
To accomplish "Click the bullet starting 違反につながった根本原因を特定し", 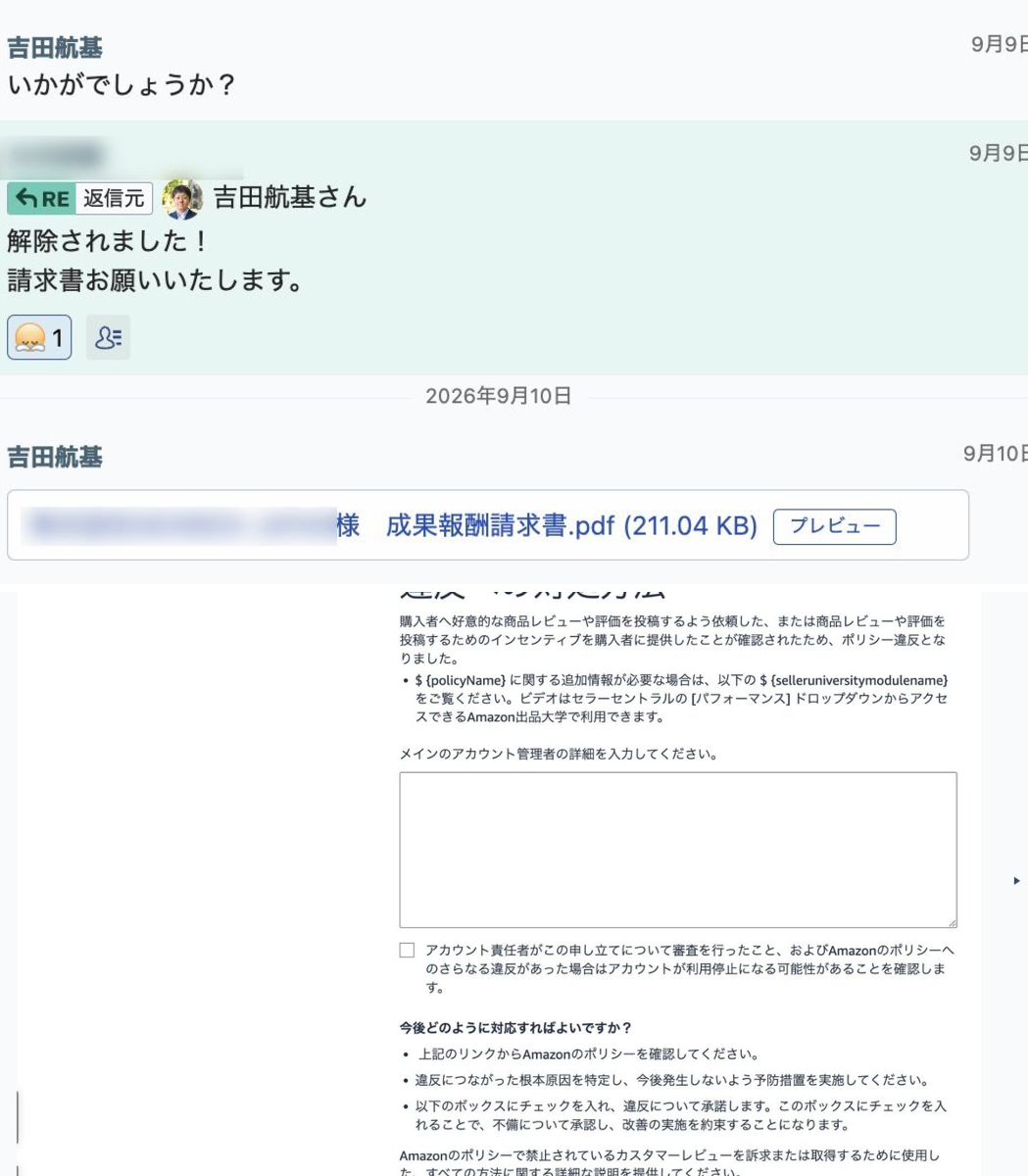I will [x=671, y=1080].
